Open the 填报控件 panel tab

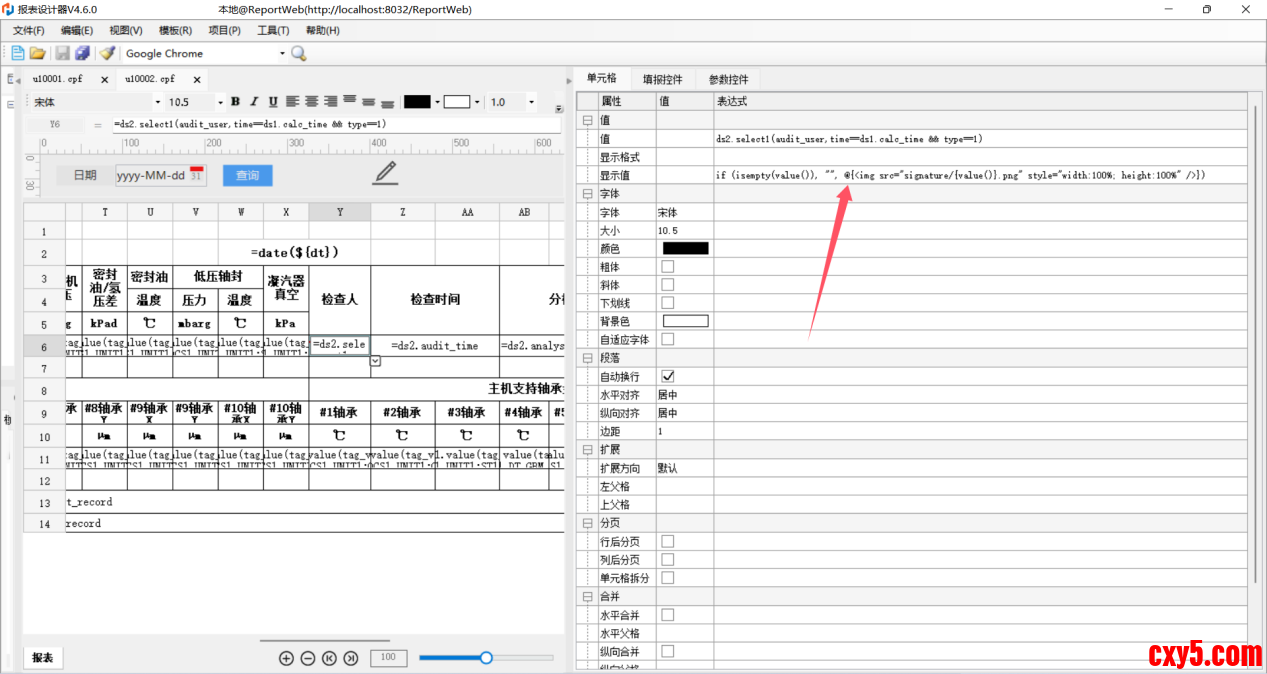[662, 79]
